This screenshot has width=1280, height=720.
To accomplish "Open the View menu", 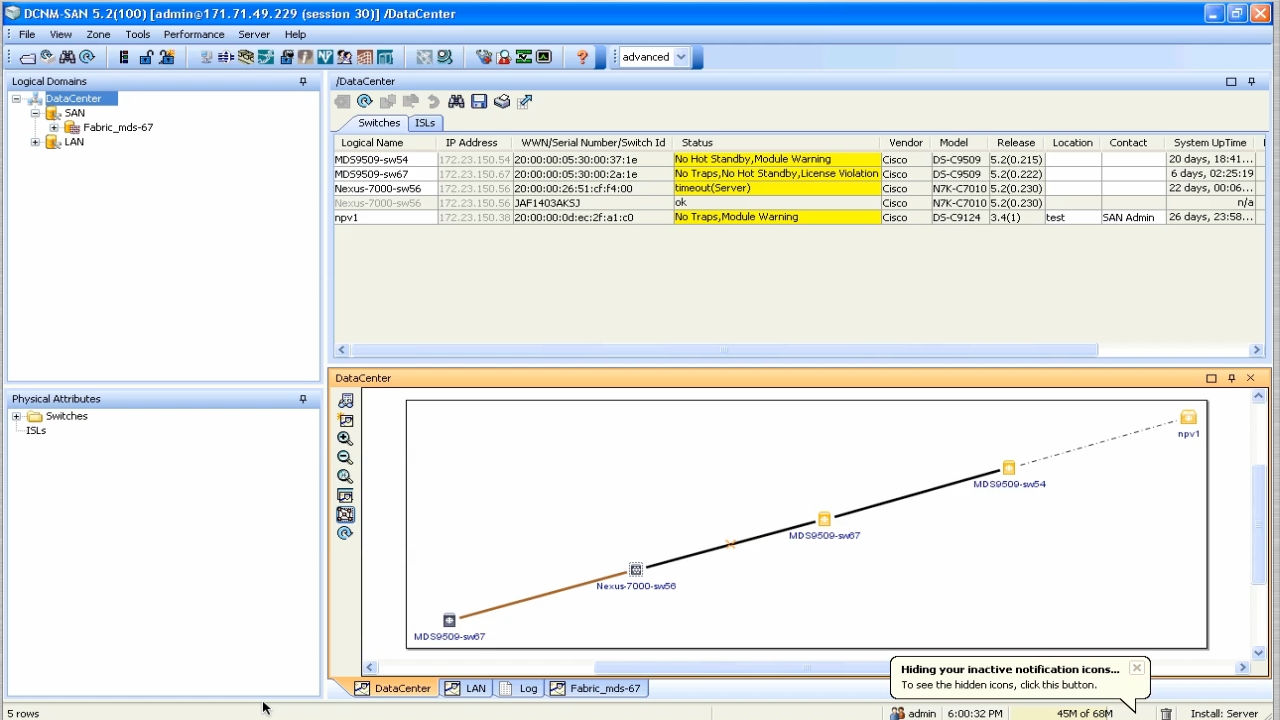I will [x=60, y=34].
